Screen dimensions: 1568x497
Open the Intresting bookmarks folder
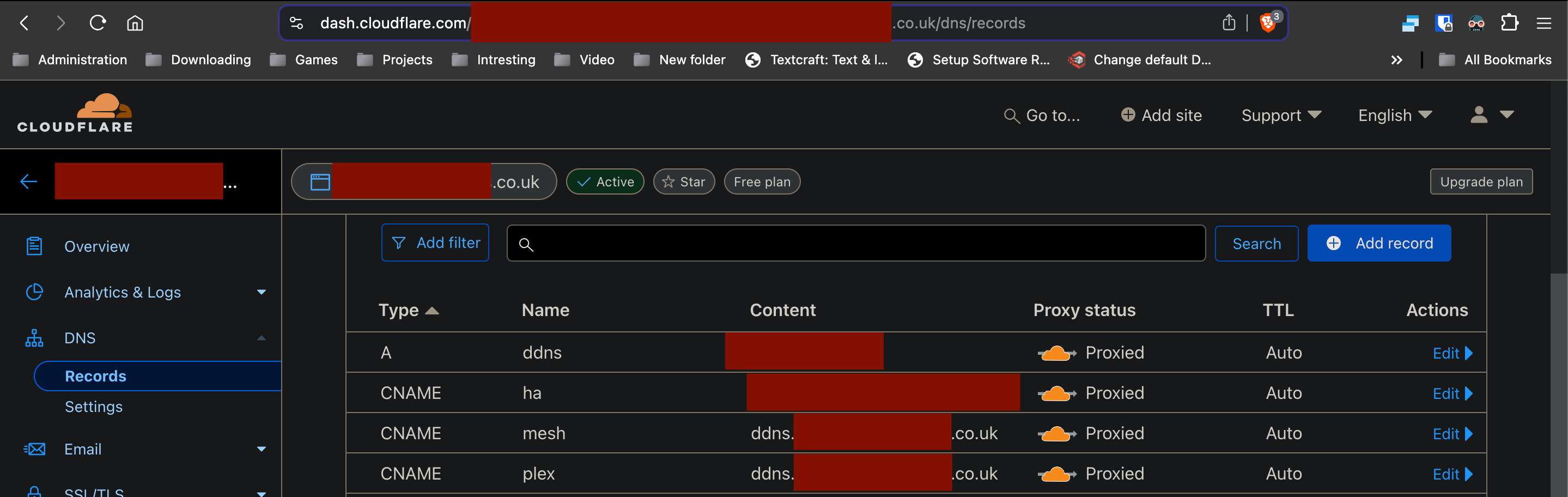click(494, 60)
